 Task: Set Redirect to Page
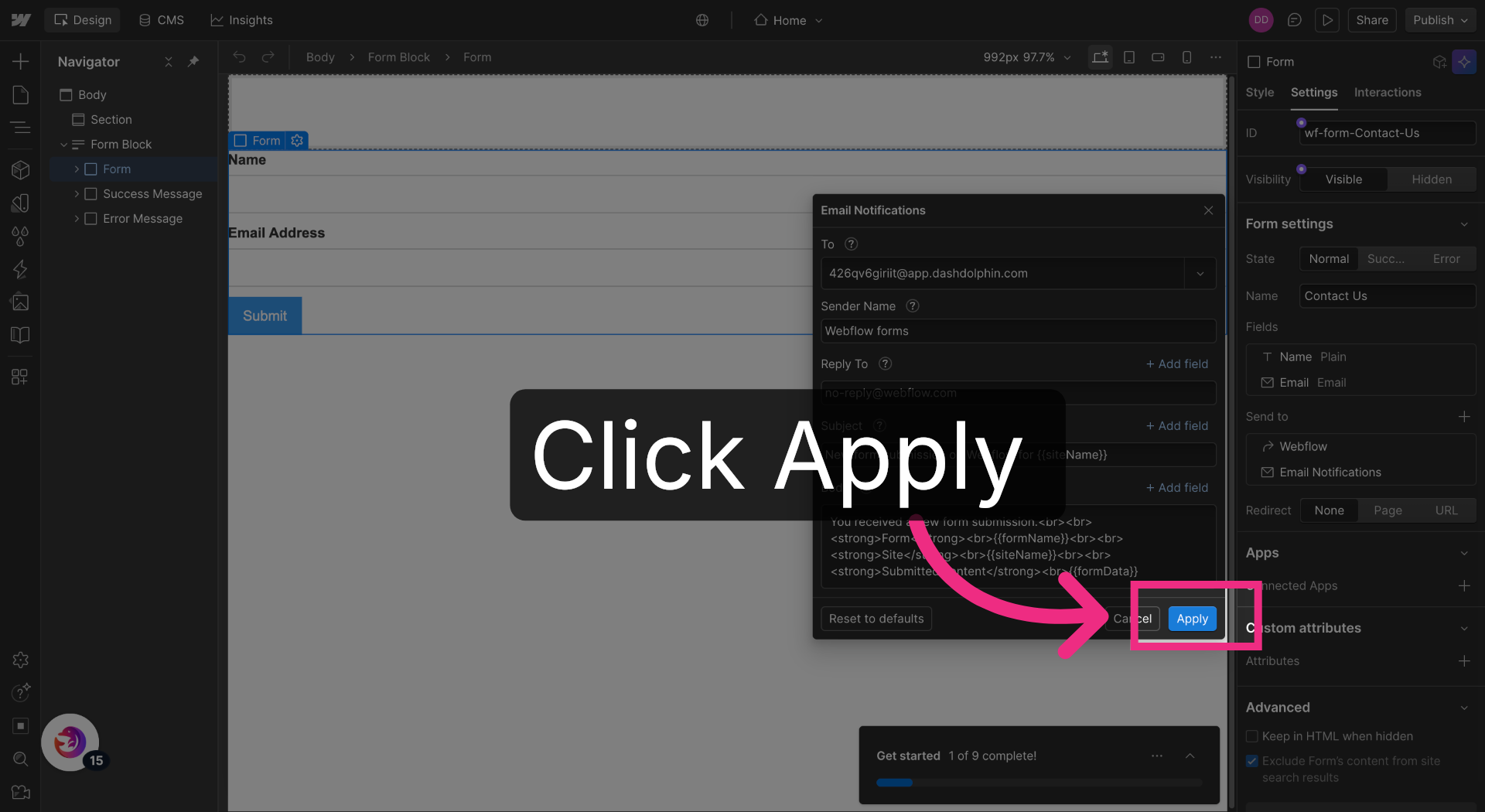click(1388, 510)
